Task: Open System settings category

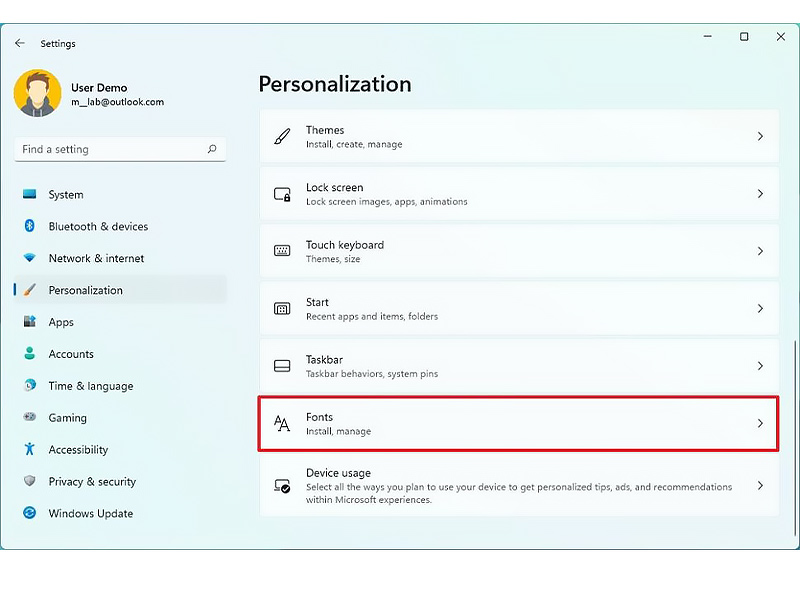Action: tap(120, 194)
